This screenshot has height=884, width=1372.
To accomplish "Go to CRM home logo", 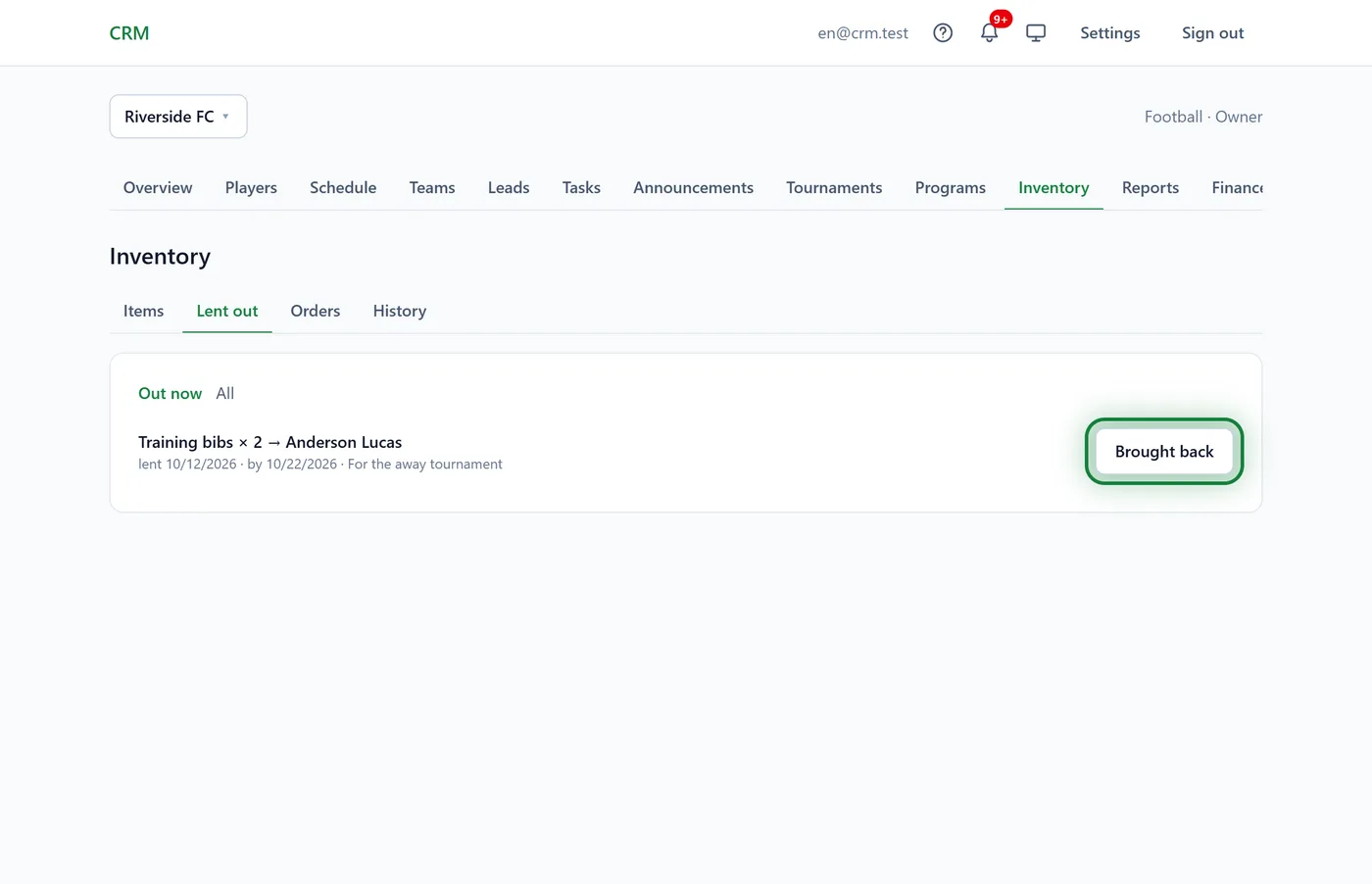I will pyautogui.click(x=129, y=33).
